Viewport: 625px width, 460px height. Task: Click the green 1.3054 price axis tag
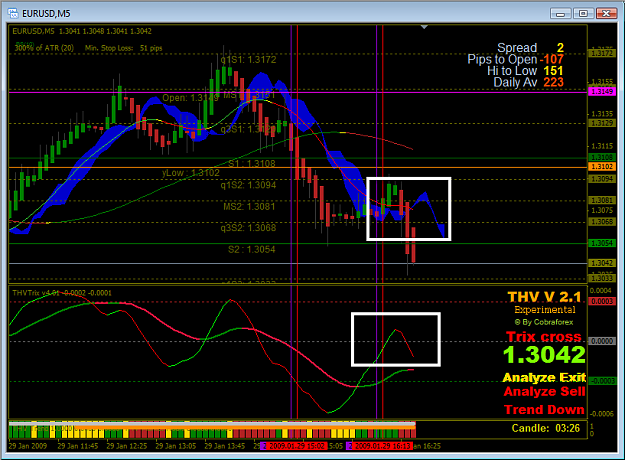[x=602, y=243]
